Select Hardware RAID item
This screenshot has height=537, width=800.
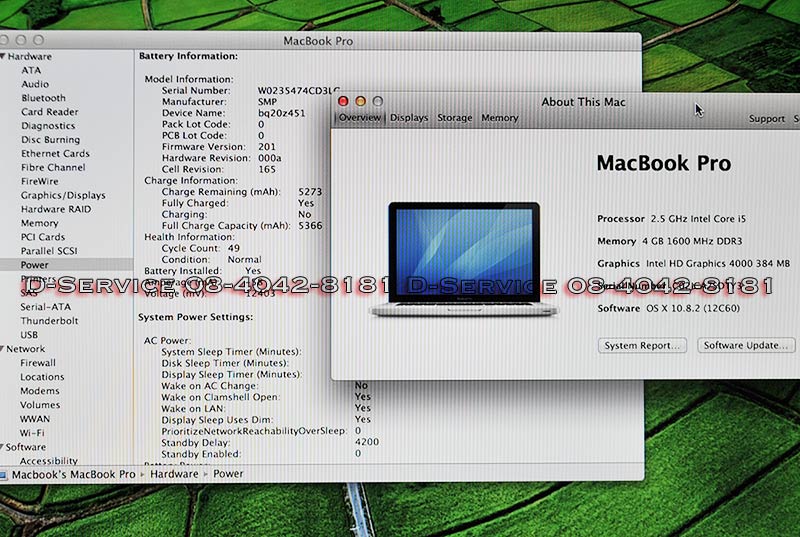point(56,209)
